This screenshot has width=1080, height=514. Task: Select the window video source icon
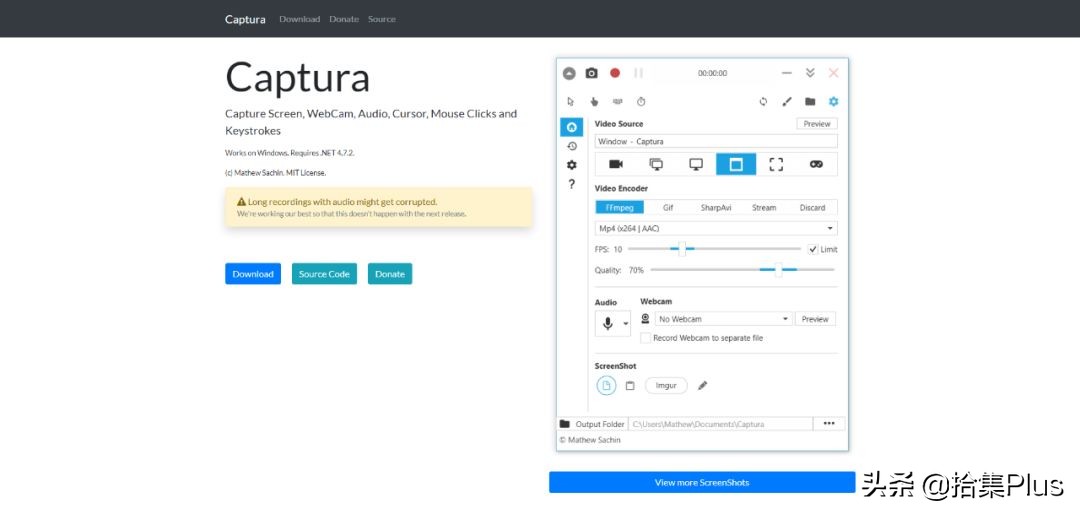[736, 164]
